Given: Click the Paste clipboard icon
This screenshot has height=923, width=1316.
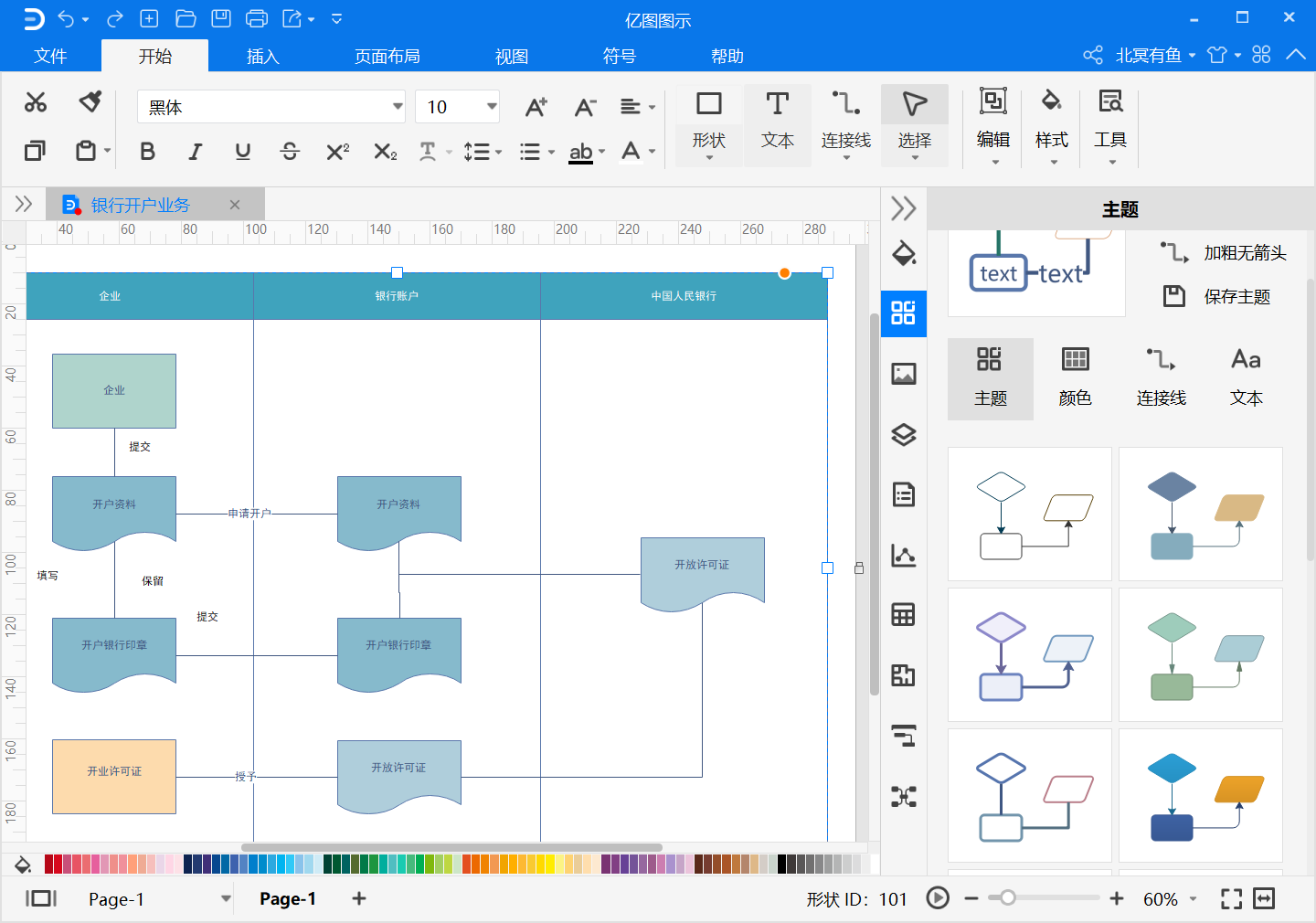Looking at the screenshot, I should coord(86,151).
